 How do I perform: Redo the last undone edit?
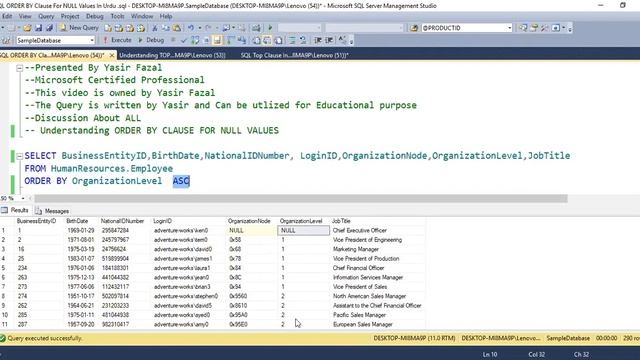tap(208, 28)
